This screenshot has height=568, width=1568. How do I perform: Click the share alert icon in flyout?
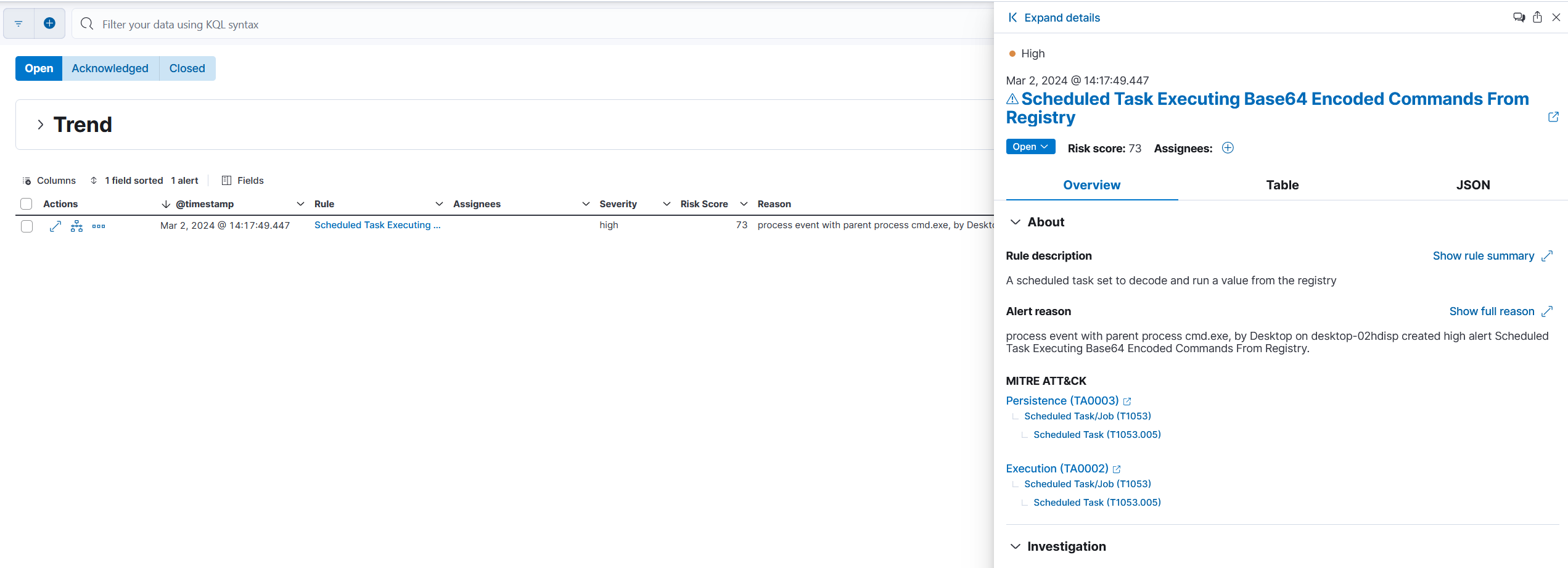click(x=1537, y=17)
